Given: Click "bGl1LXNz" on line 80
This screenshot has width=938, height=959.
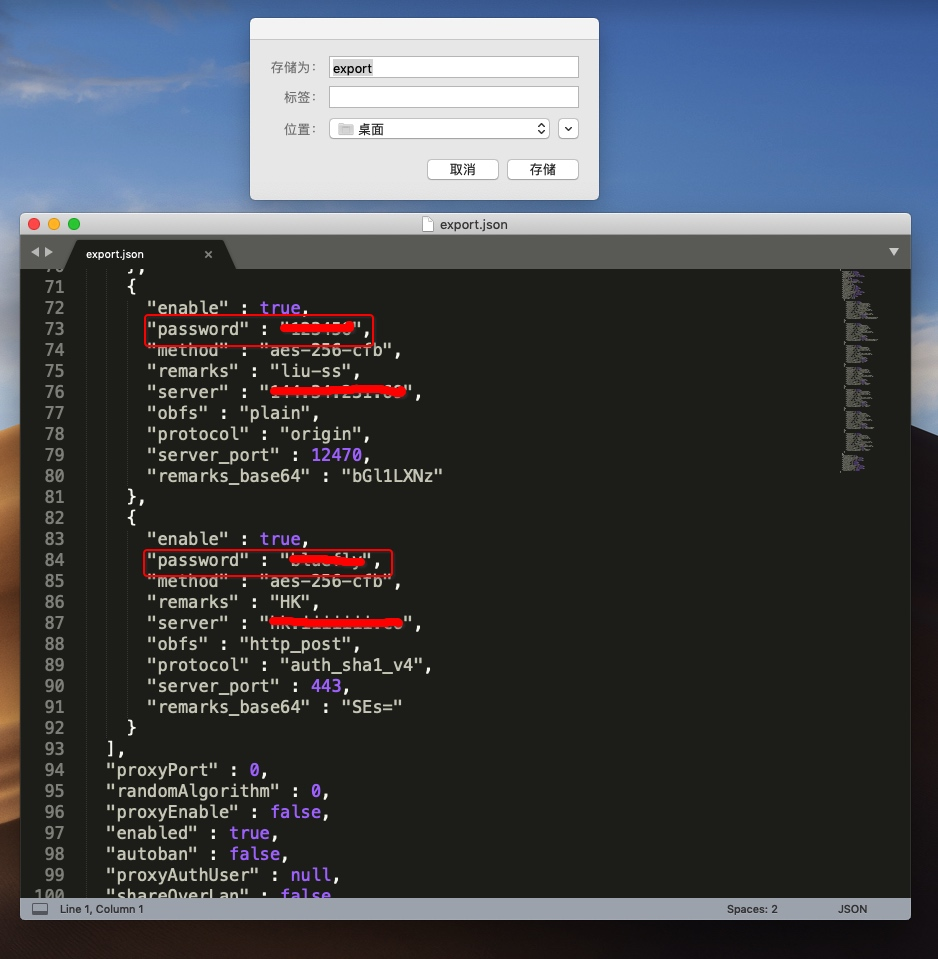Looking at the screenshot, I should [392, 476].
